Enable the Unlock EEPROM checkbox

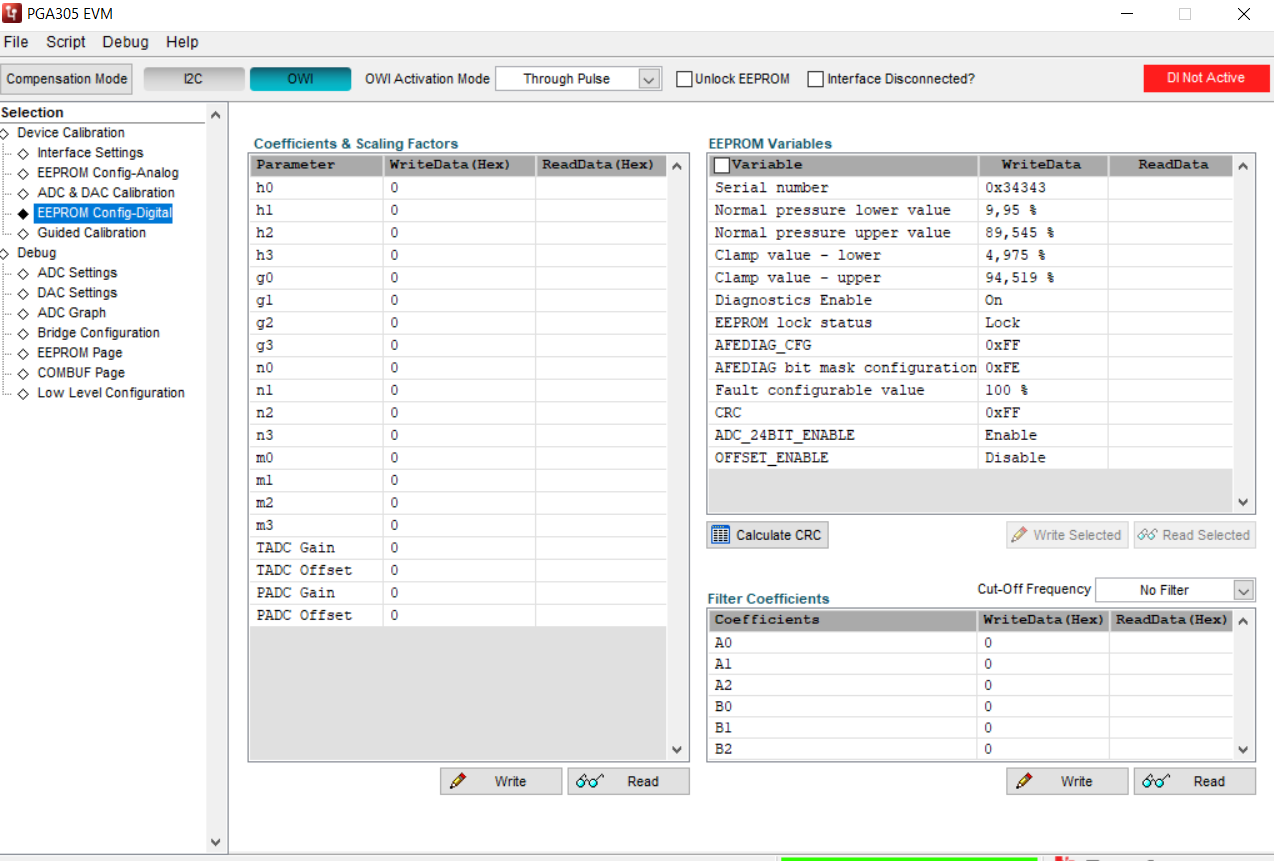click(686, 78)
